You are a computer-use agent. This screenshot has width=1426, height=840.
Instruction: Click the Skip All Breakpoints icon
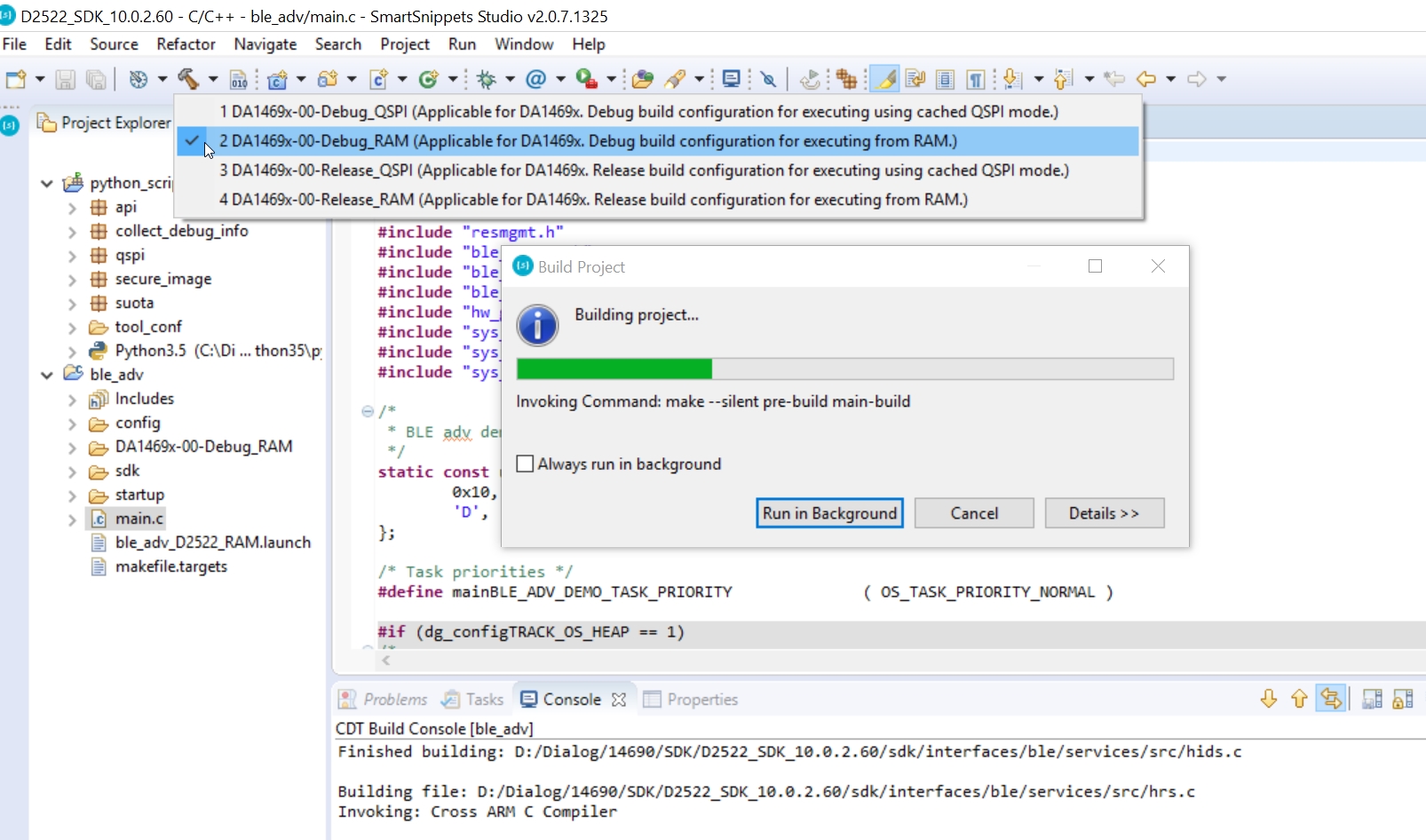point(769,79)
